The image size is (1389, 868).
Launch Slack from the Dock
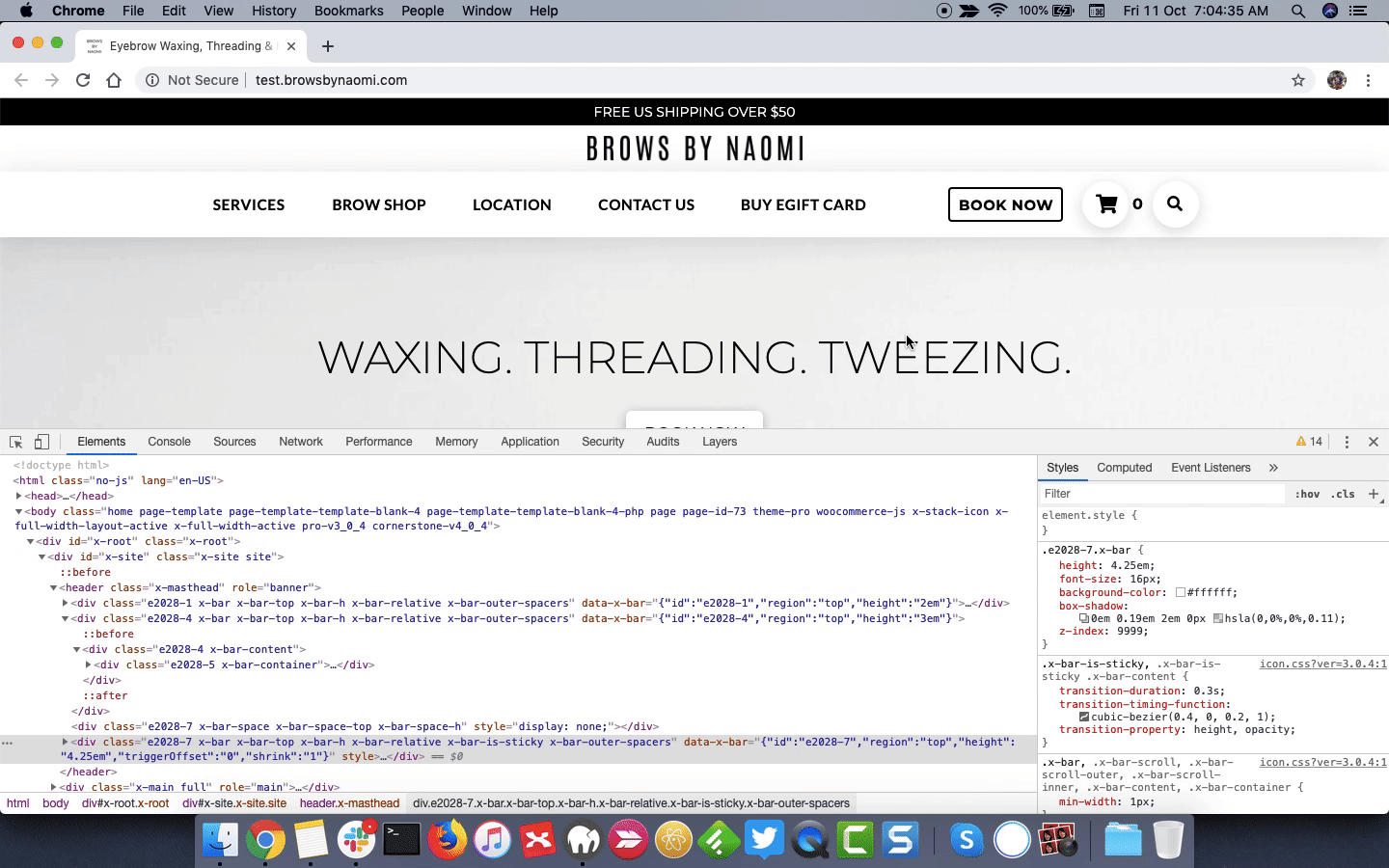[357, 840]
